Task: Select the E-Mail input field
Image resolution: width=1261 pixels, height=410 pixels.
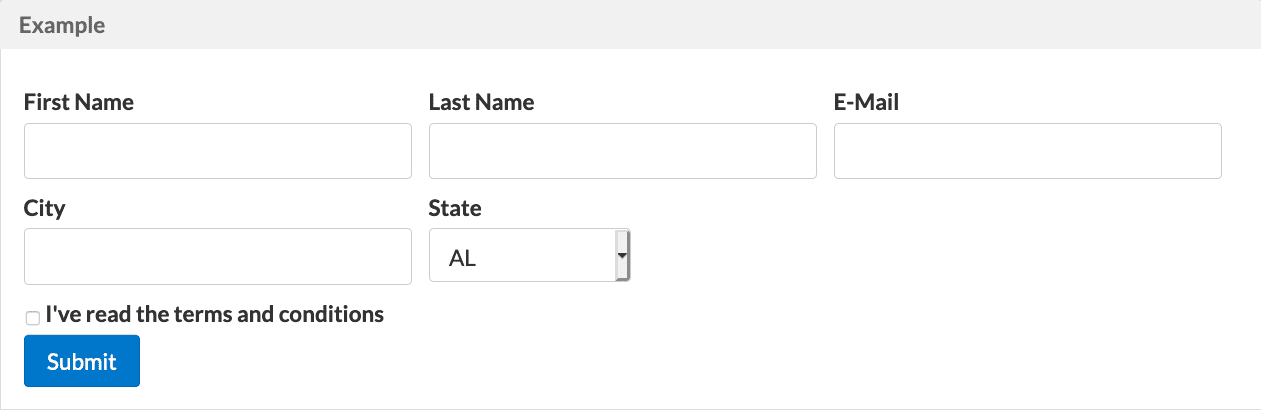Action: 1028,151
